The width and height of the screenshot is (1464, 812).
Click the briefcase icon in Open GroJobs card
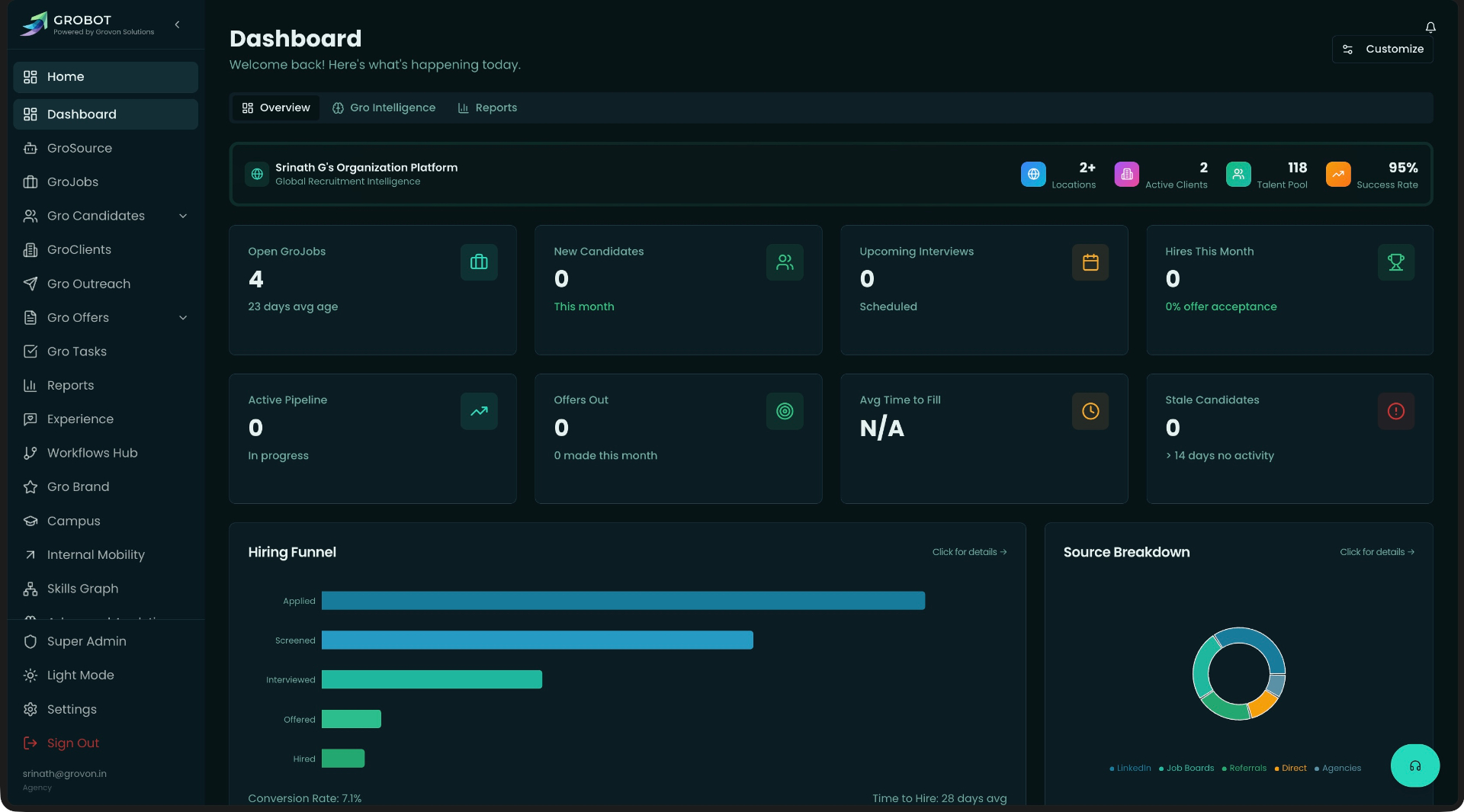click(479, 262)
